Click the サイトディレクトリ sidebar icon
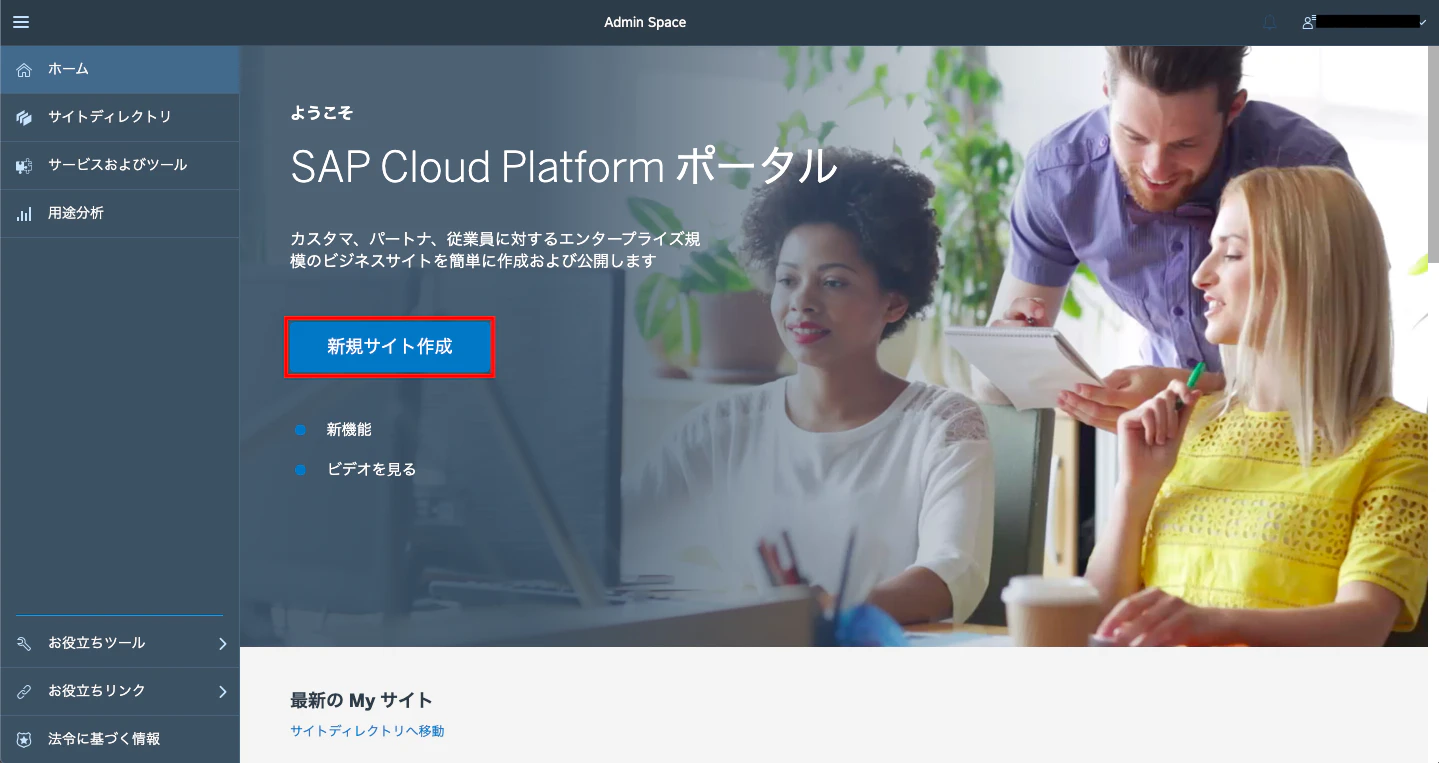The width and height of the screenshot is (1439, 763). pos(25,118)
